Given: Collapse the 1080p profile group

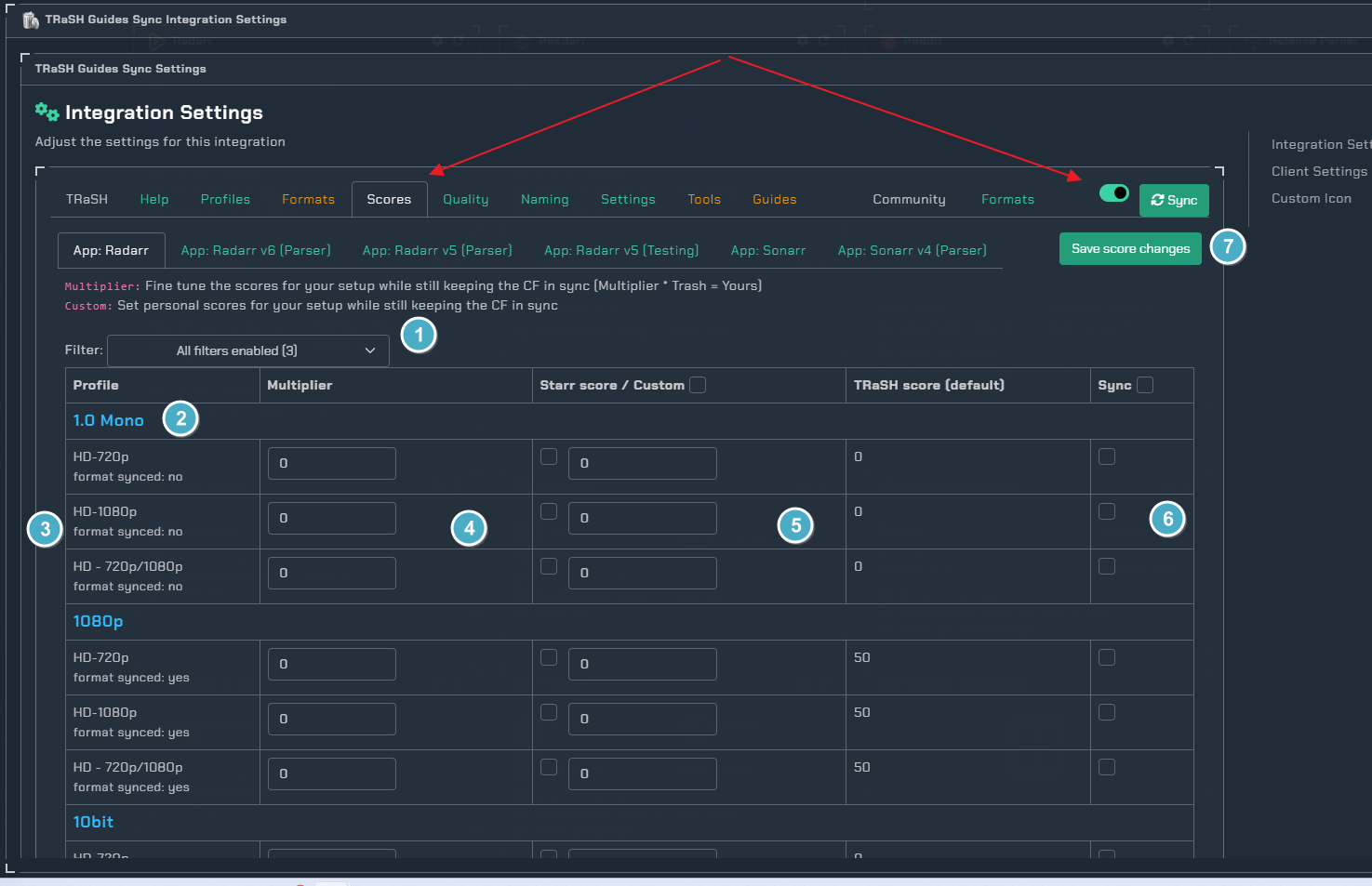Looking at the screenshot, I should [x=98, y=621].
